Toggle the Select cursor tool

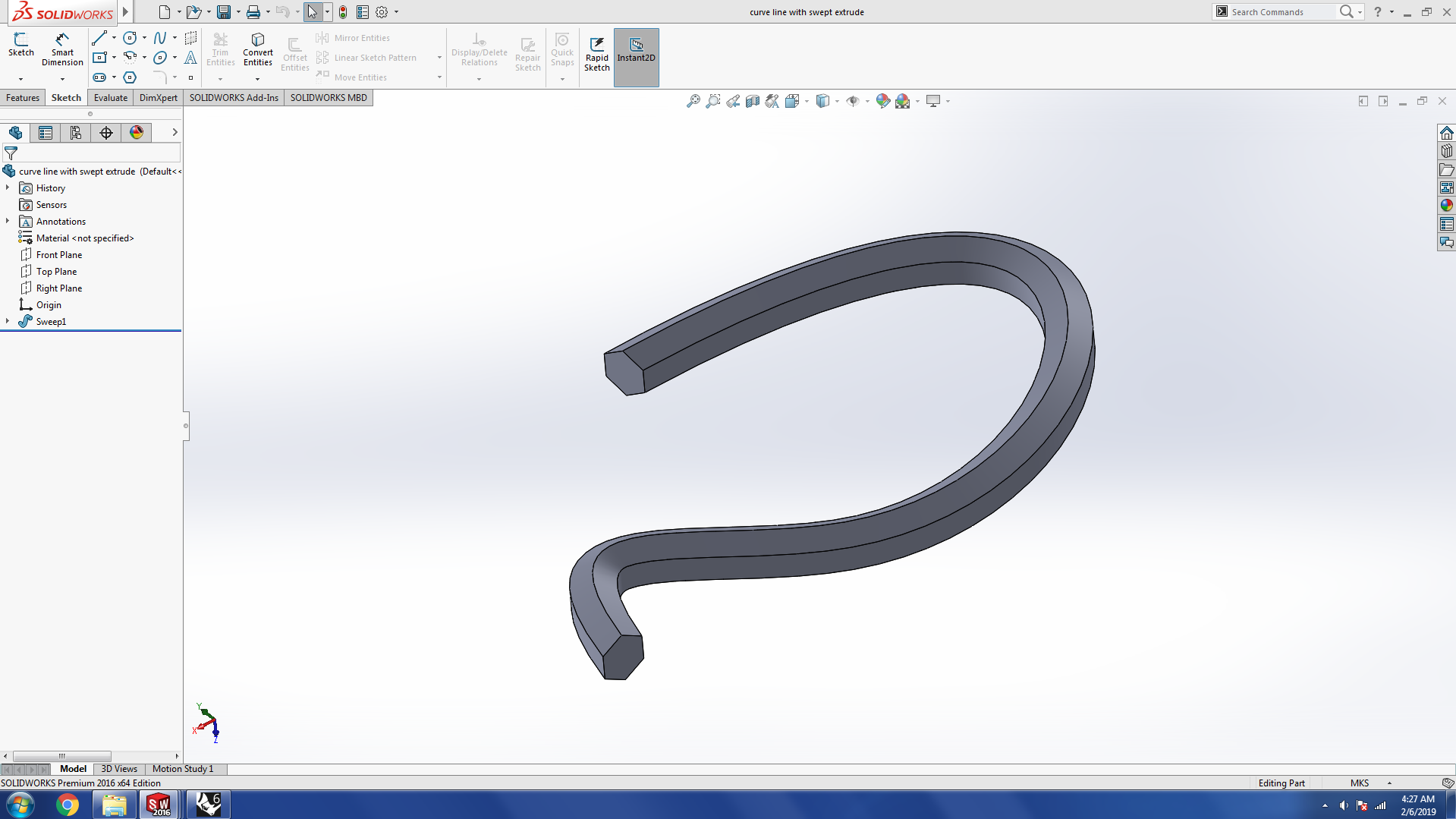pyautogui.click(x=312, y=12)
